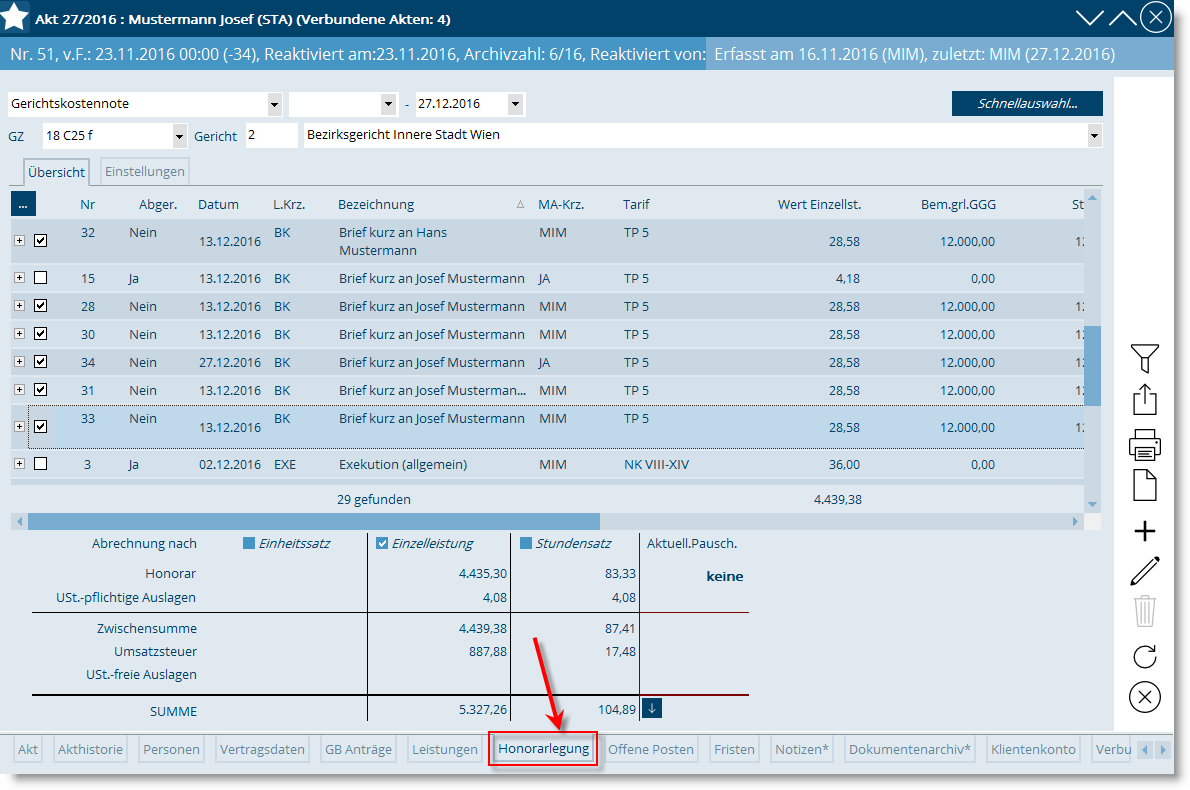This screenshot has height=790, width=1190.
Task: Add a new entry with plus icon
Action: 1144,531
